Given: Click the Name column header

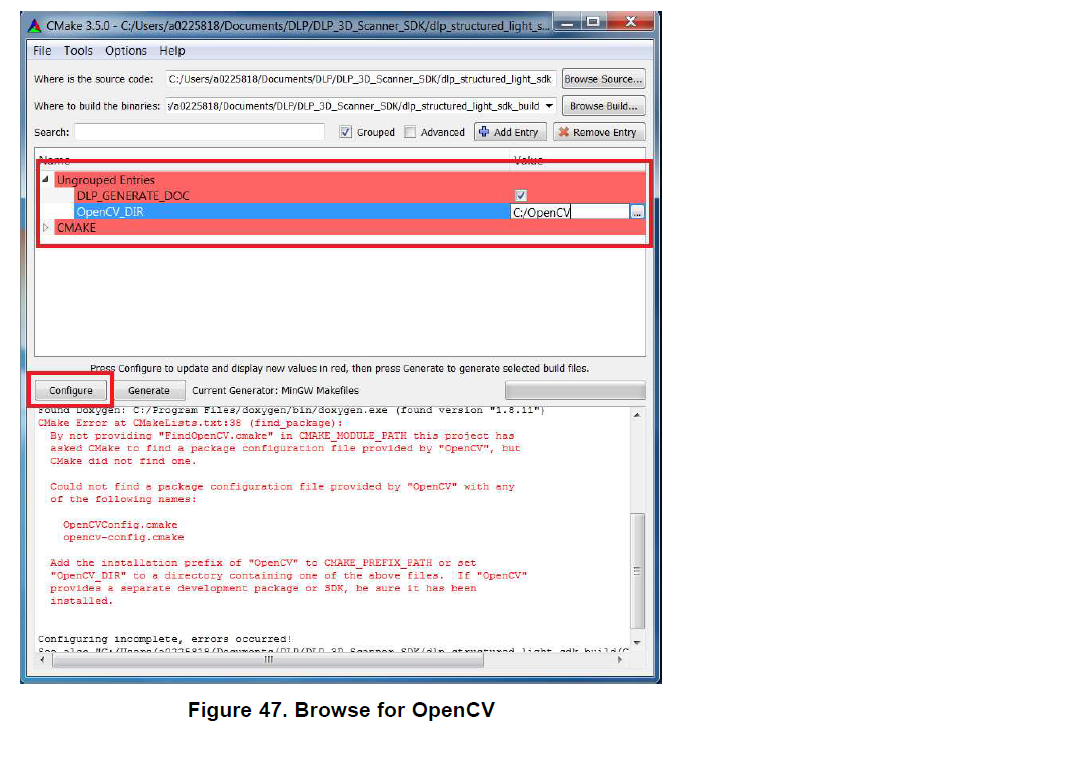Looking at the screenshot, I should (55, 160).
